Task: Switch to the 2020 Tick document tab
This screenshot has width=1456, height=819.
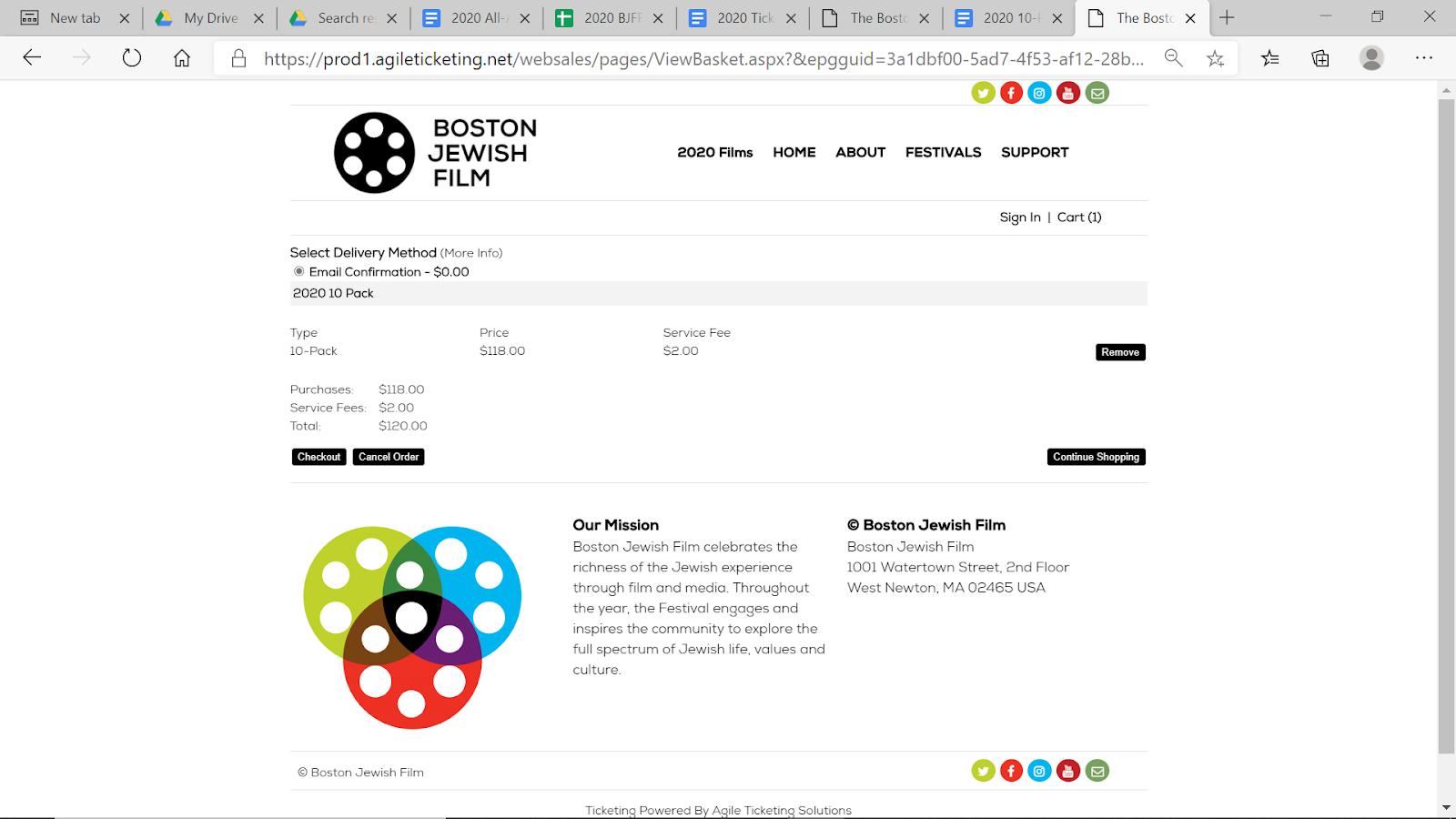Action: (x=743, y=18)
